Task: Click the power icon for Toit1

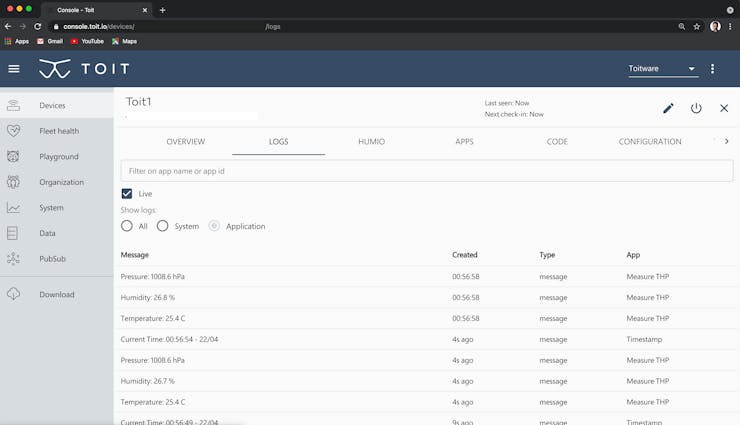Action: [x=696, y=108]
